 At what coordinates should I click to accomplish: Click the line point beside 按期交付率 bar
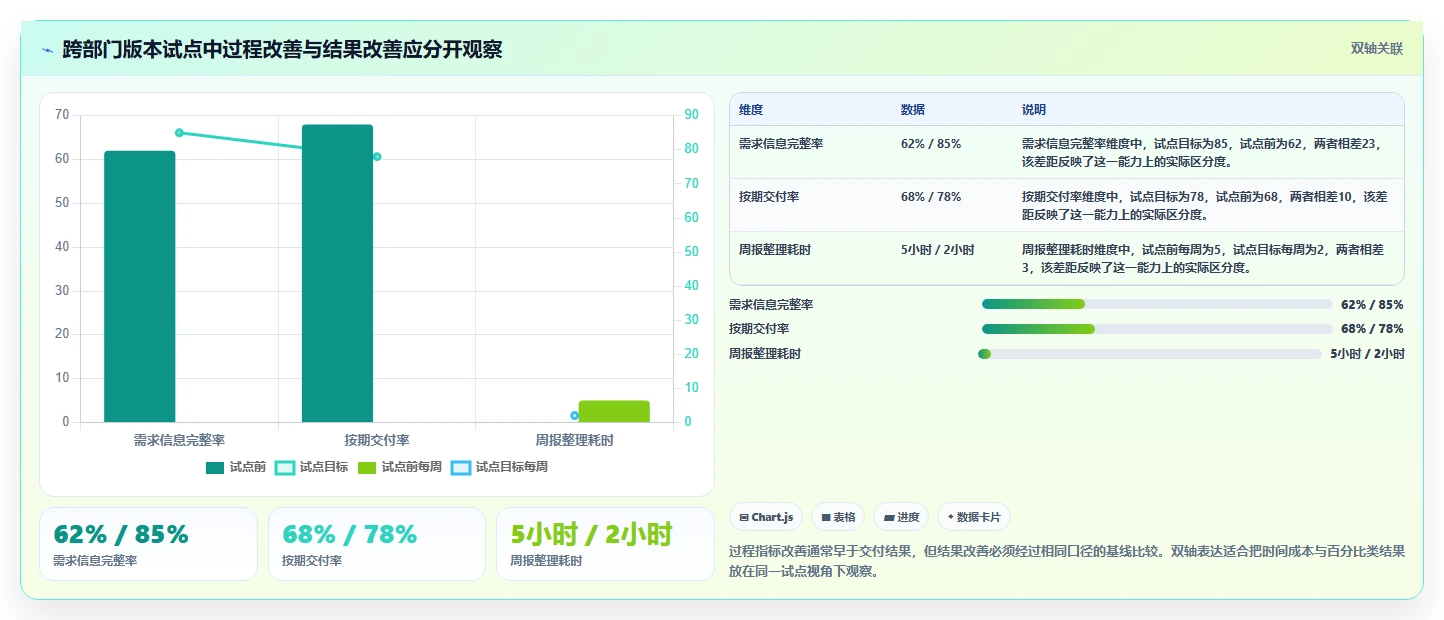(377, 157)
